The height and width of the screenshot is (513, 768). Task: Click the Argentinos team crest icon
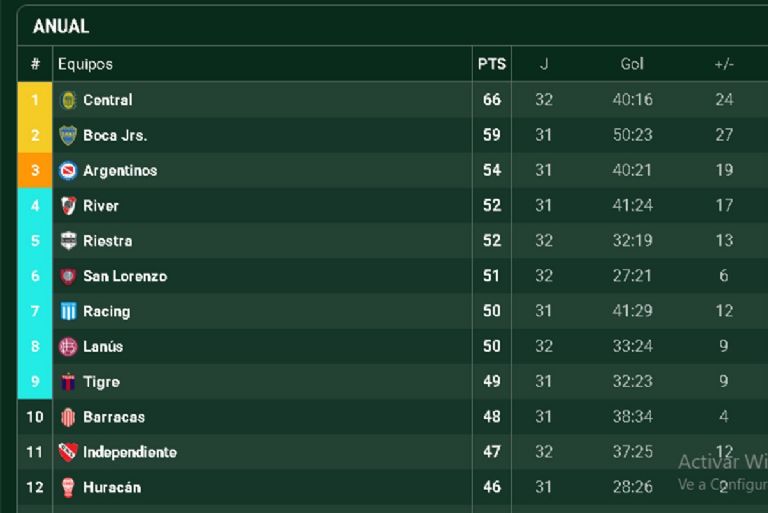pyautogui.click(x=68, y=171)
